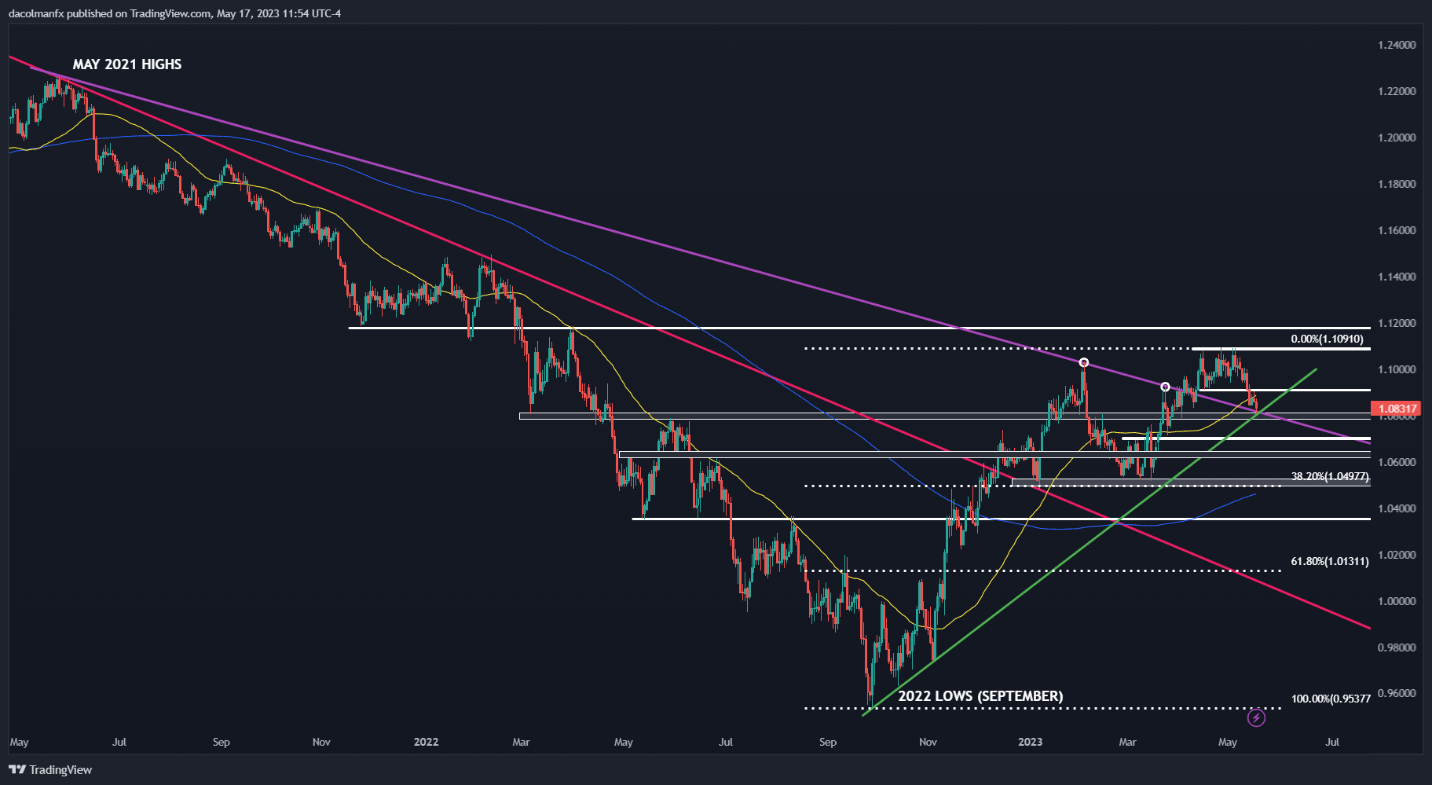Click the 2022 LOWS (SEPTEMBER) annotation text
The image size is (1432, 785).
click(x=981, y=696)
